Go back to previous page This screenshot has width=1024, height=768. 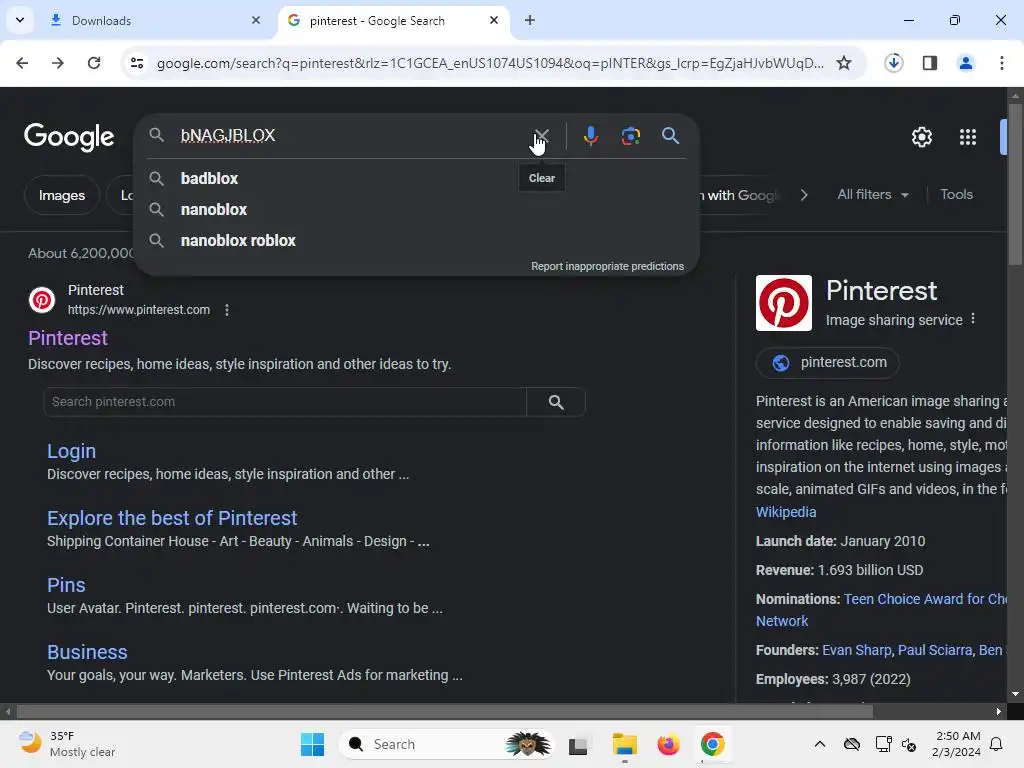point(22,63)
